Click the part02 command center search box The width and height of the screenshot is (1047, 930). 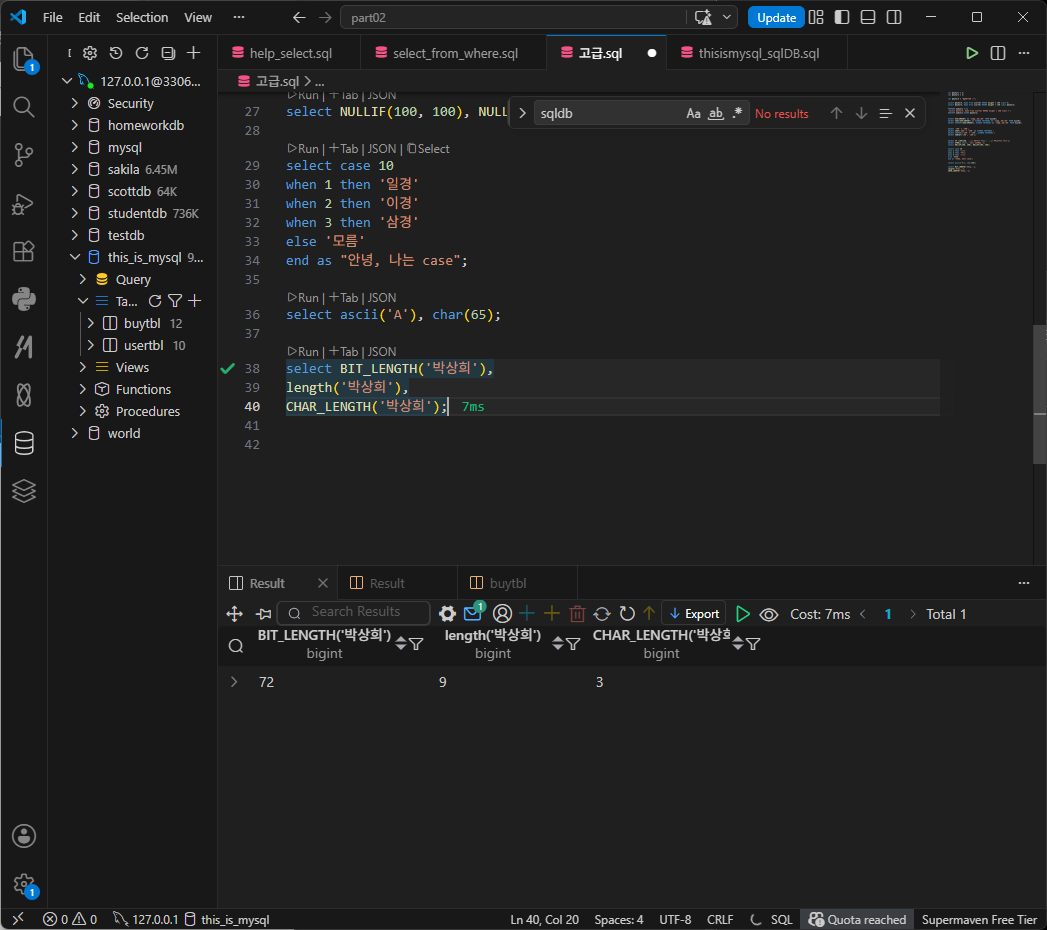[x=514, y=17]
